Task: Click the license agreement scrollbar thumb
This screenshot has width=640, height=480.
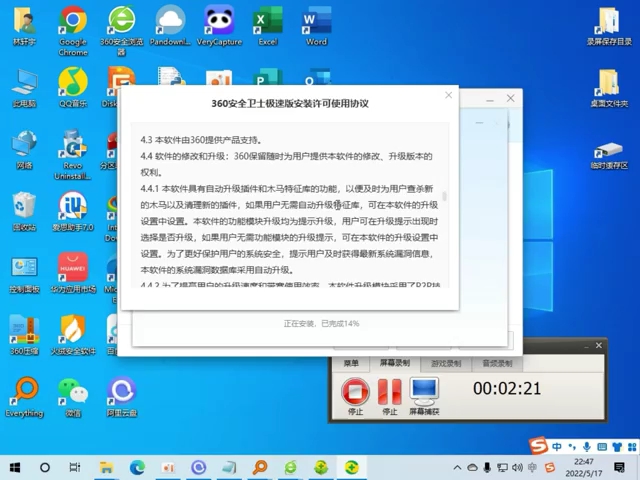Action: [x=444, y=196]
